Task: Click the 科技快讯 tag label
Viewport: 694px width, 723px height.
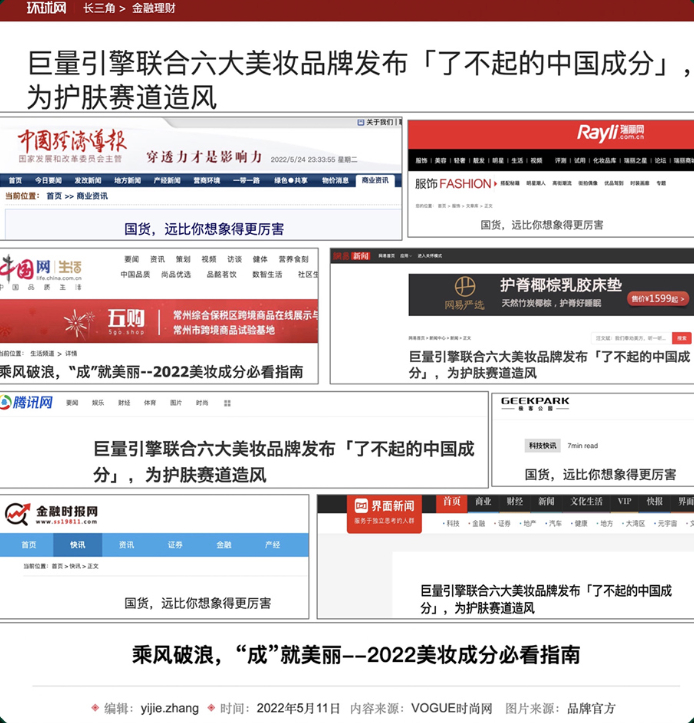Action: click(542, 445)
